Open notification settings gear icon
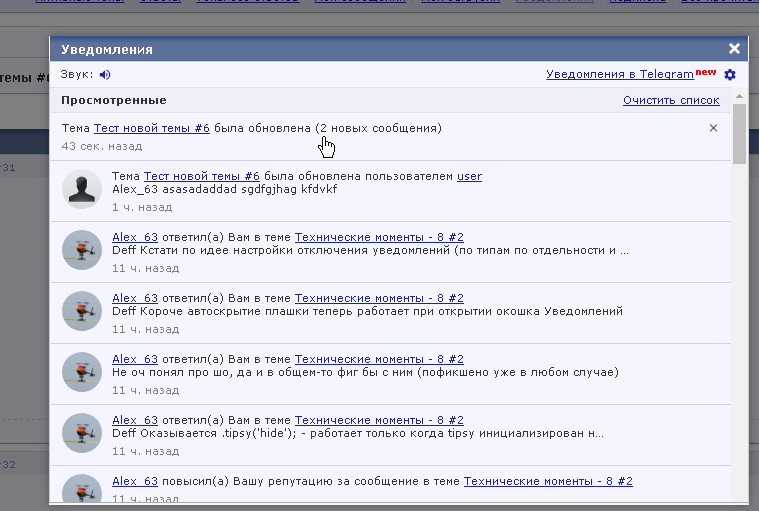 coord(730,75)
